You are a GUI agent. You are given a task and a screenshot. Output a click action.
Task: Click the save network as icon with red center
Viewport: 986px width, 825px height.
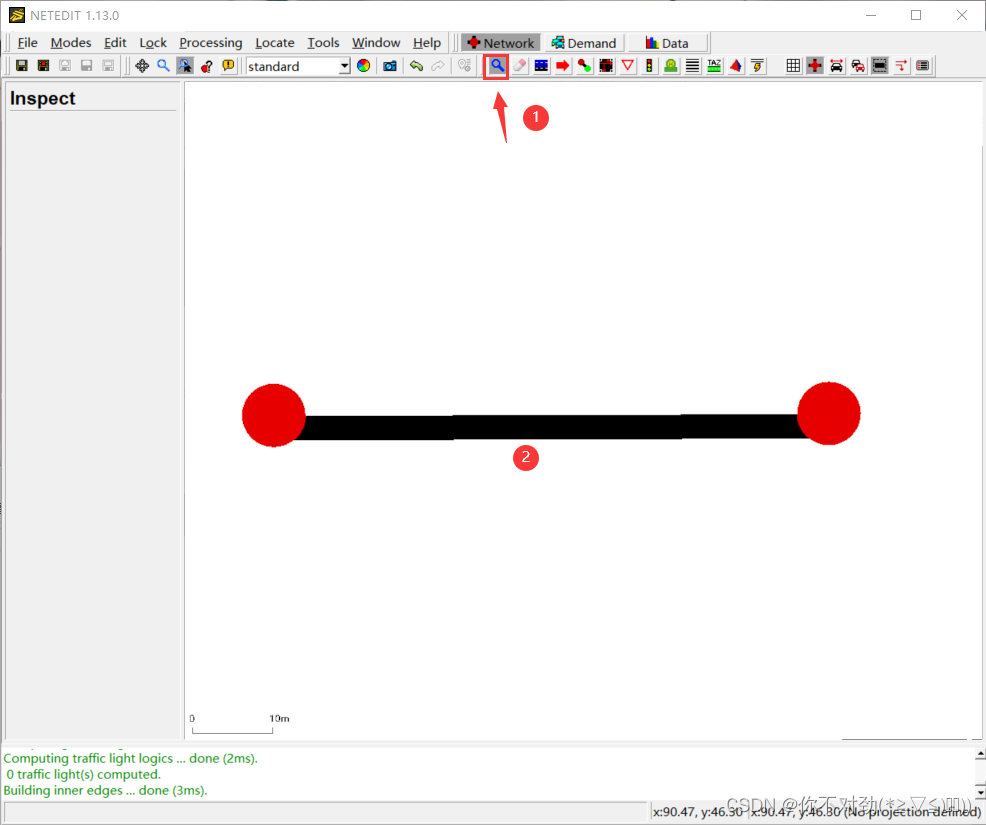43,65
